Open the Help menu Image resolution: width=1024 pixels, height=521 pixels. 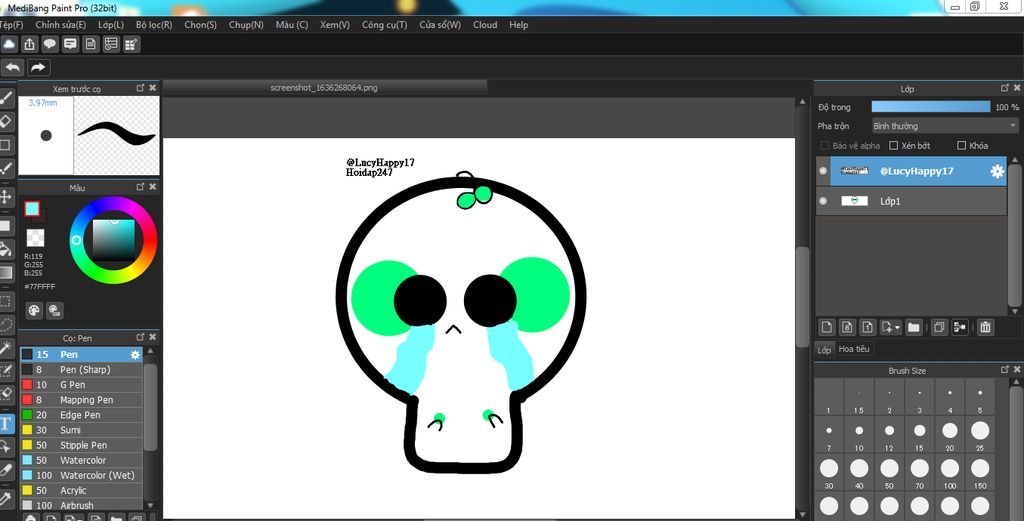519,25
